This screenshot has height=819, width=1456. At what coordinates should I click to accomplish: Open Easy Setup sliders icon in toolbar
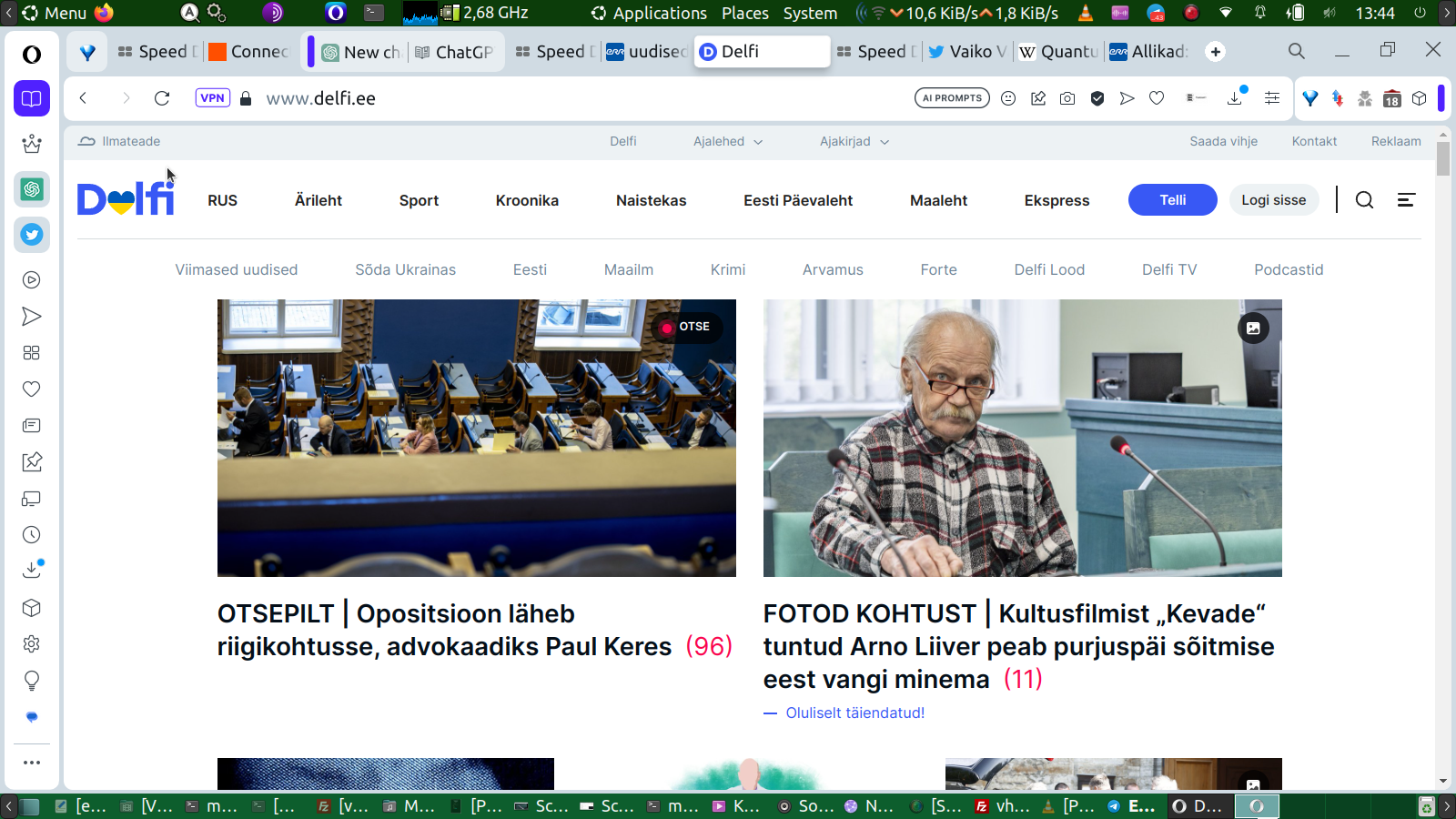(1272, 98)
